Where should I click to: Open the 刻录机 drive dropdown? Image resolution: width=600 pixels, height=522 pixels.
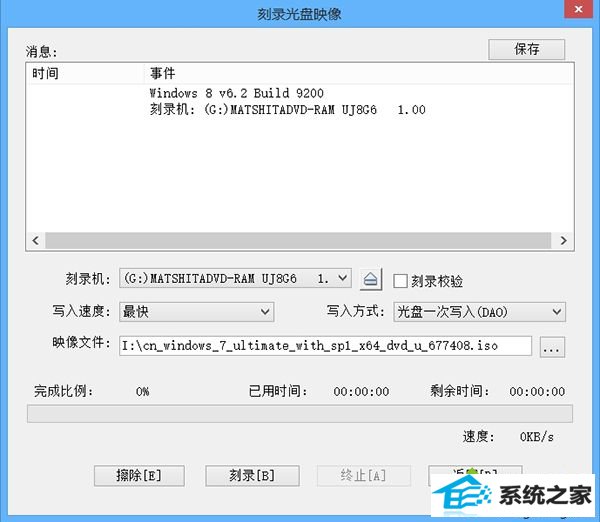point(235,278)
